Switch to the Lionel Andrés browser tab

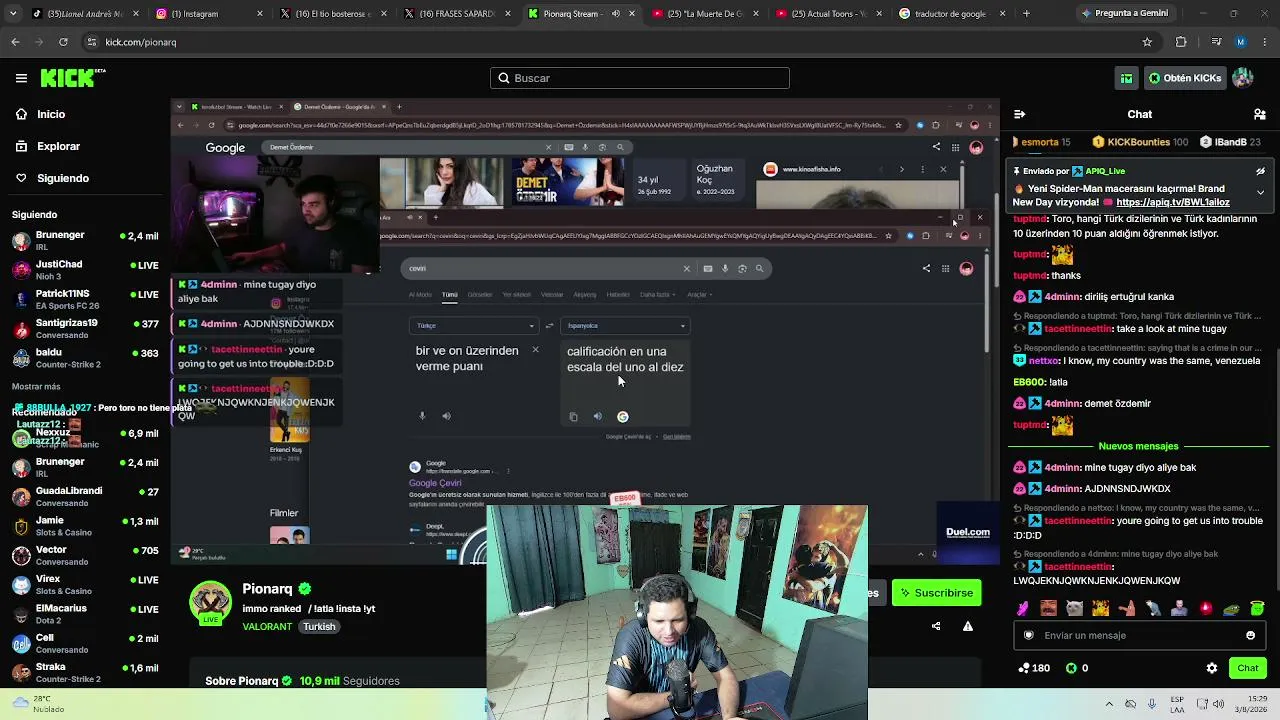click(85, 14)
